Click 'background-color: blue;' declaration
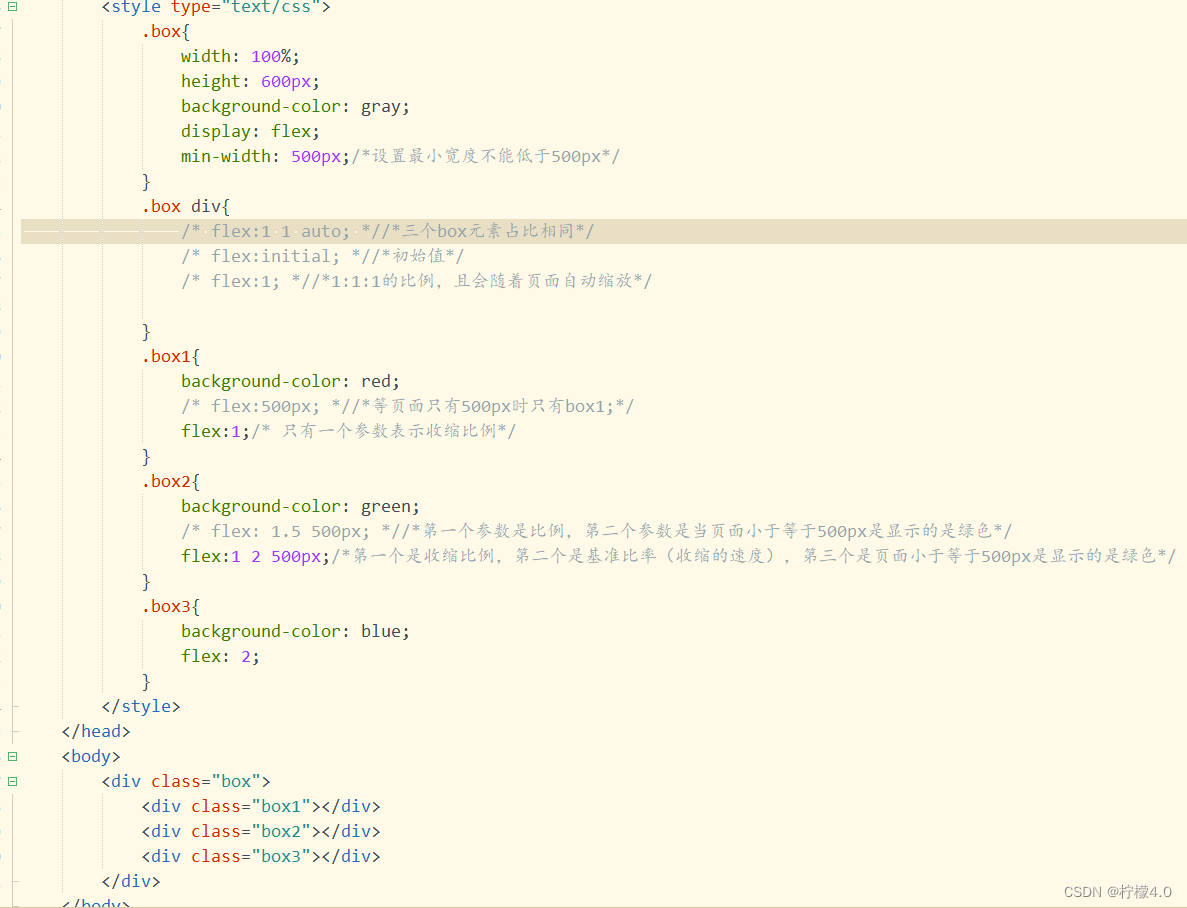Image resolution: width=1187 pixels, height=908 pixels. pyautogui.click(x=295, y=631)
